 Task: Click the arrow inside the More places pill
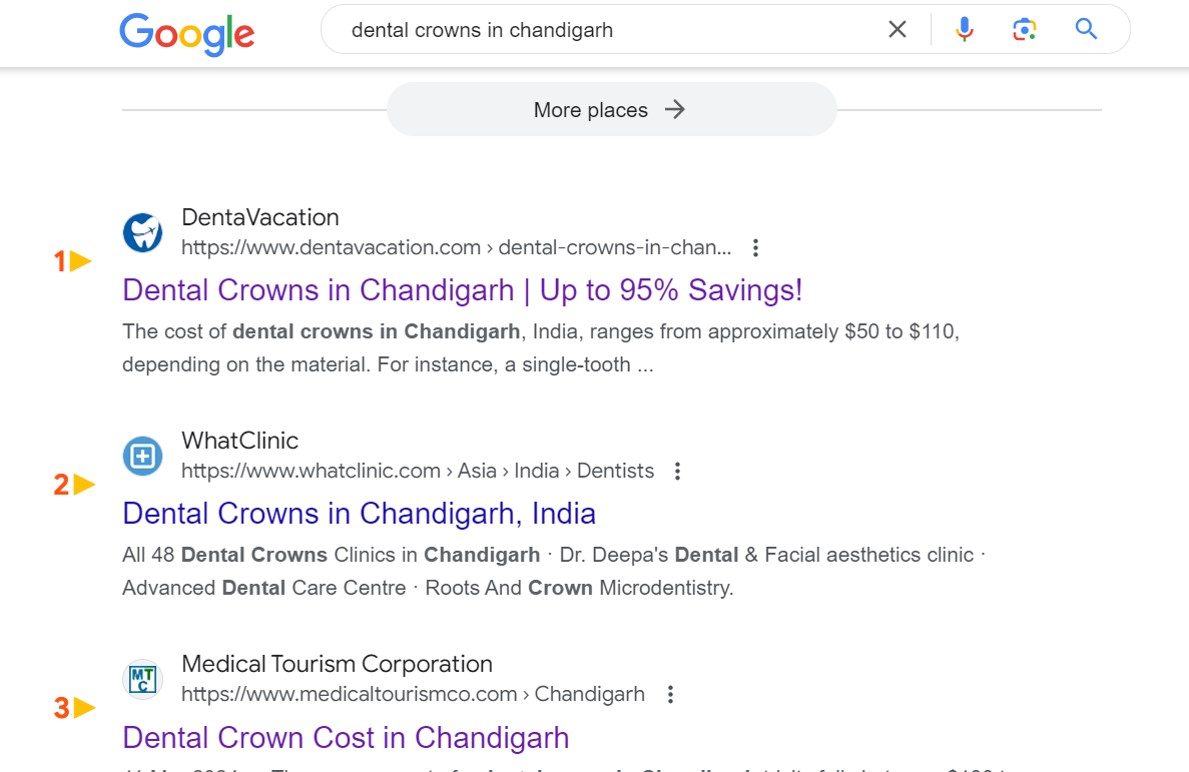(675, 110)
